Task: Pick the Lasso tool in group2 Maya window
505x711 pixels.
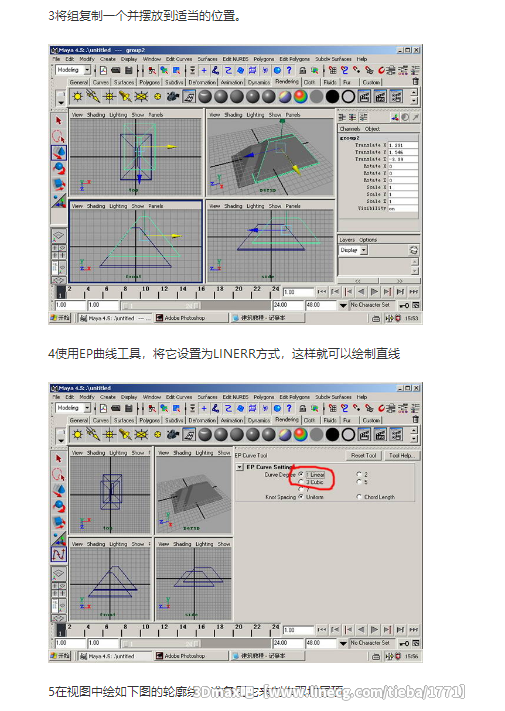Action: pos(58,136)
